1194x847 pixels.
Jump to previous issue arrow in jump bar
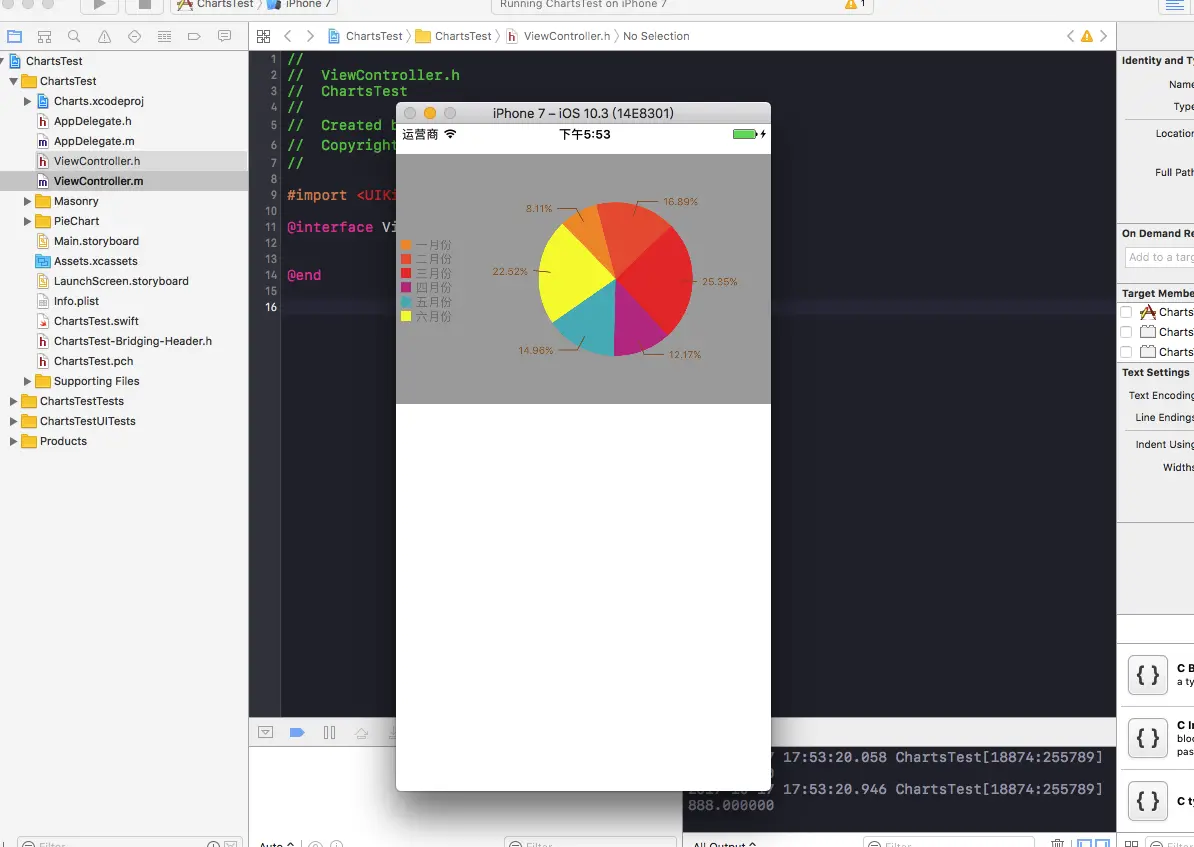[1071, 36]
